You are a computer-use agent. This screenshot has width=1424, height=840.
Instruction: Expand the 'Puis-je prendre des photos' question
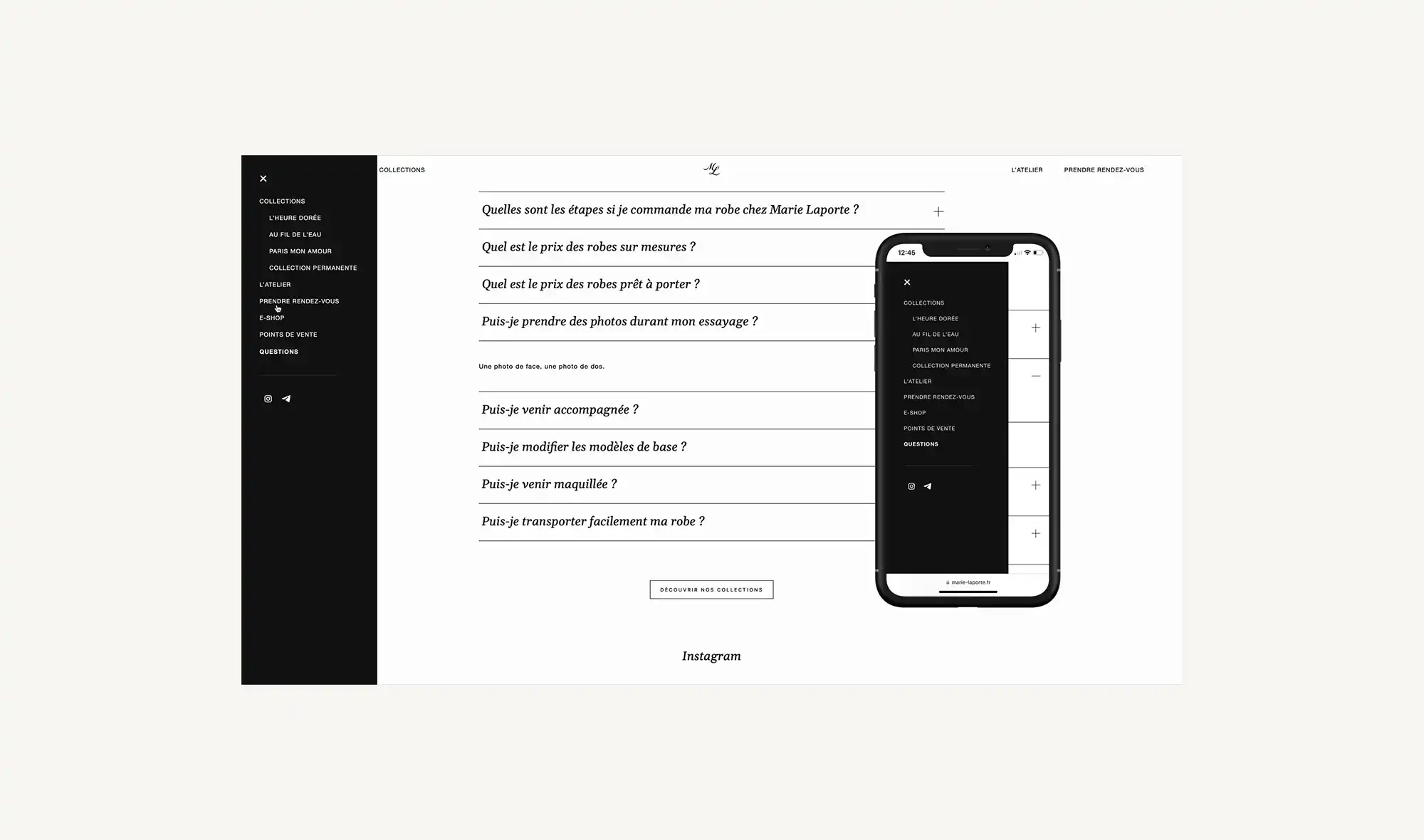(x=938, y=321)
